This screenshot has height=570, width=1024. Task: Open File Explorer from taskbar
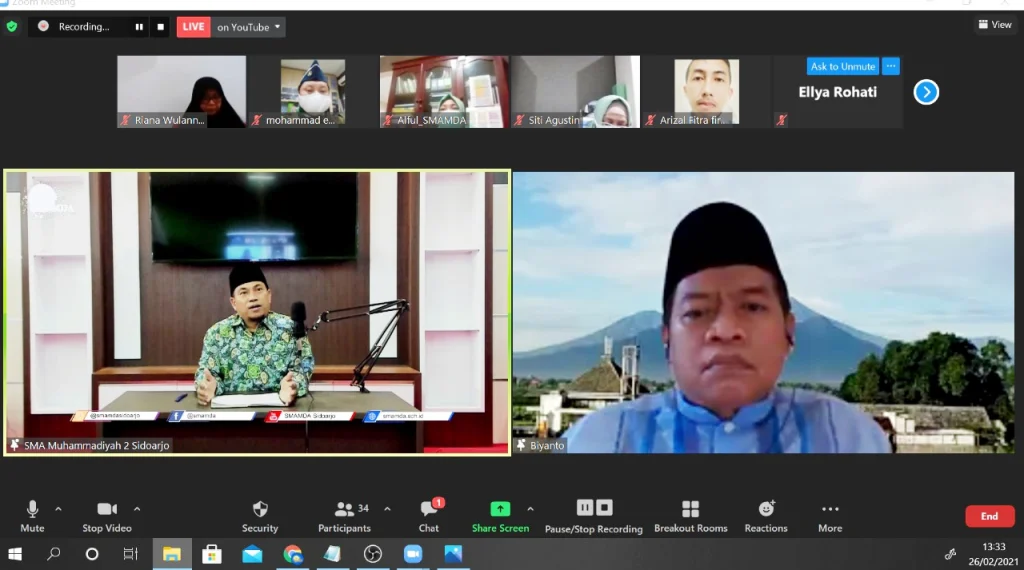pos(172,554)
